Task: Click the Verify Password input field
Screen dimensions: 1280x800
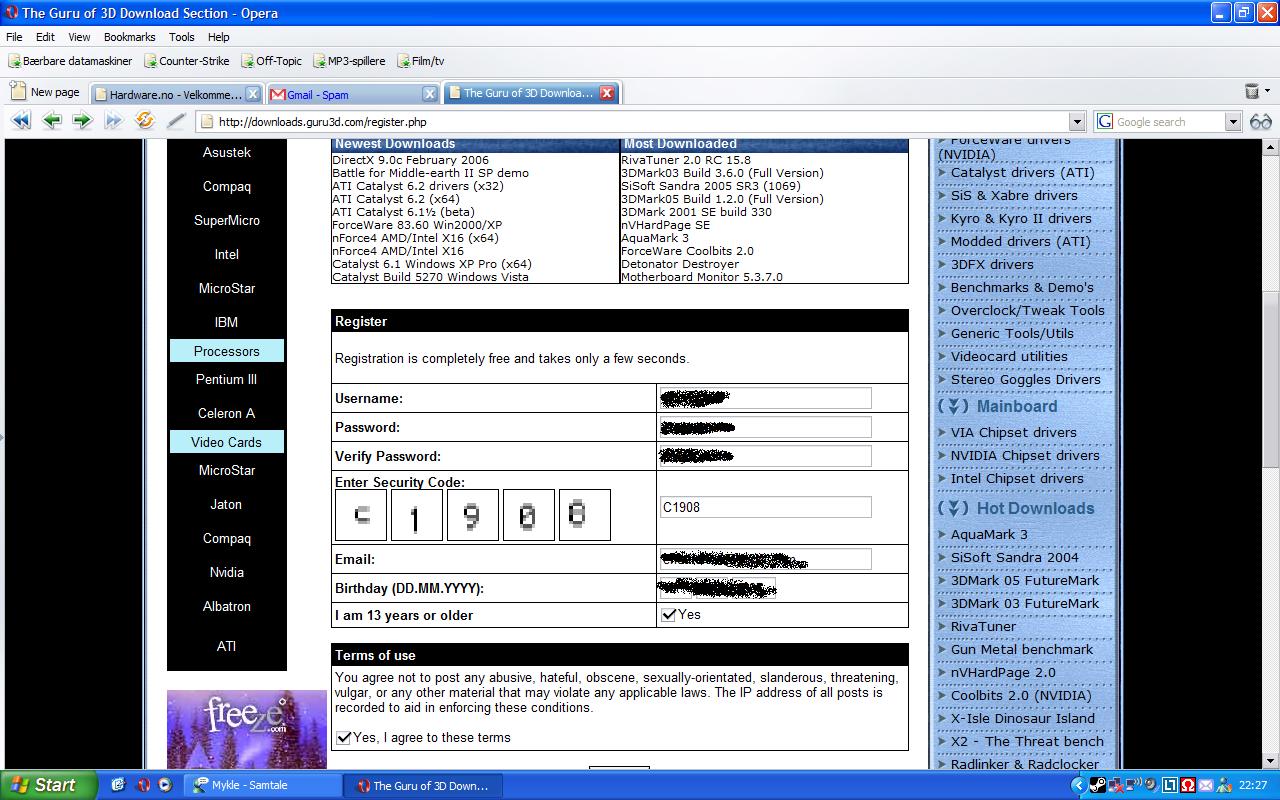Action: point(765,456)
